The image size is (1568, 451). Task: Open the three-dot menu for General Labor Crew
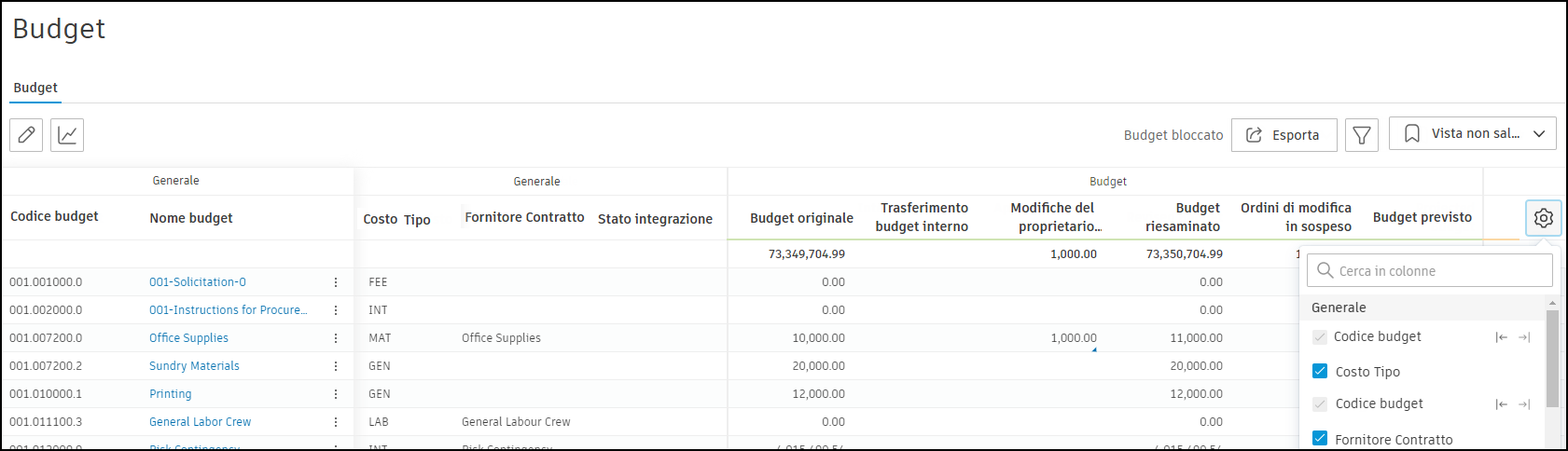336,422
